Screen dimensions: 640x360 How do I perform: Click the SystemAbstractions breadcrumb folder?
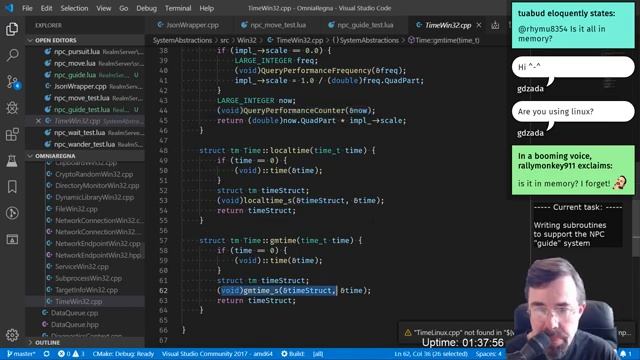(182, 40)
